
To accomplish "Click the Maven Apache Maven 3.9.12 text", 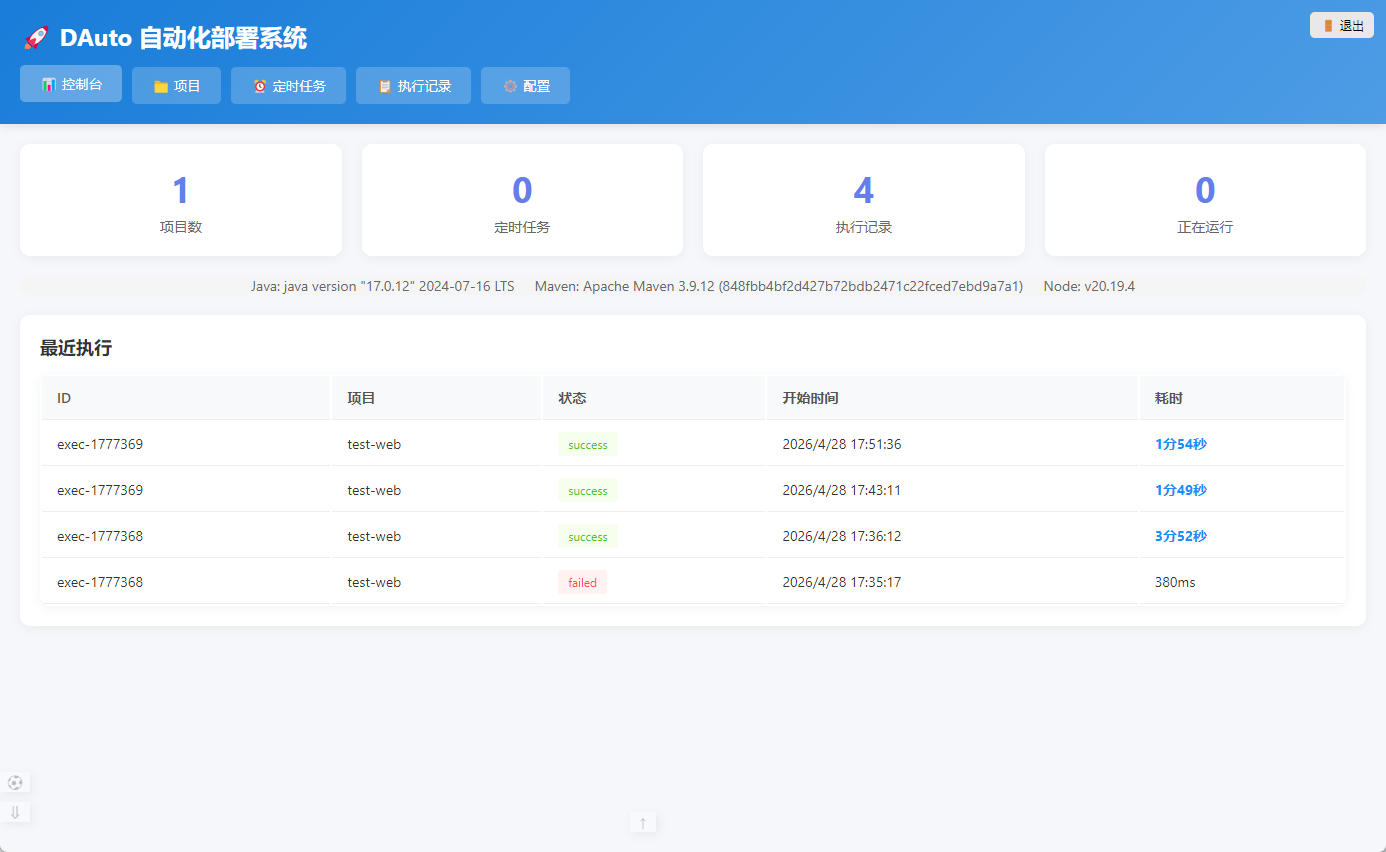I will point(779,286).
